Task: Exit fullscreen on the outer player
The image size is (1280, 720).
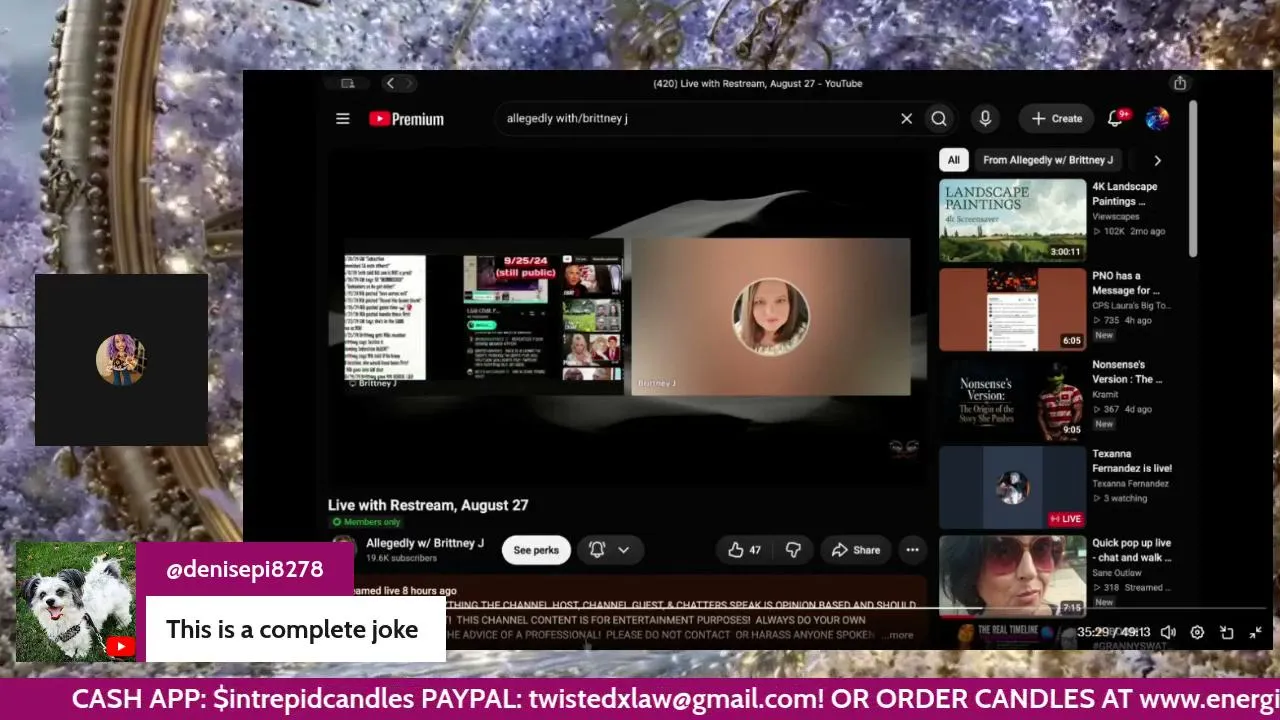Action: coord(1256,632)
